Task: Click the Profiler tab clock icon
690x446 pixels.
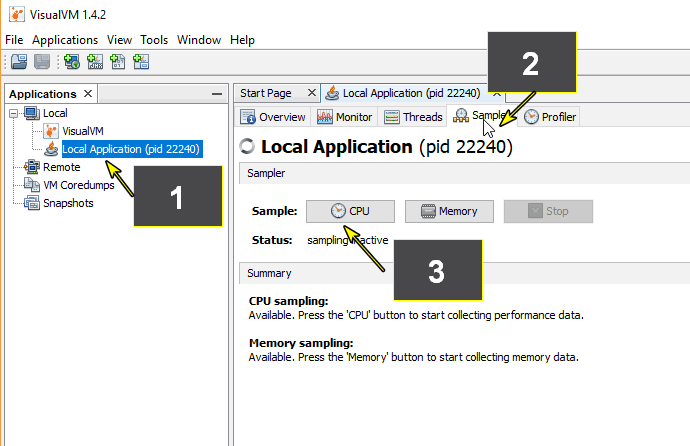Action: (531, 117)
